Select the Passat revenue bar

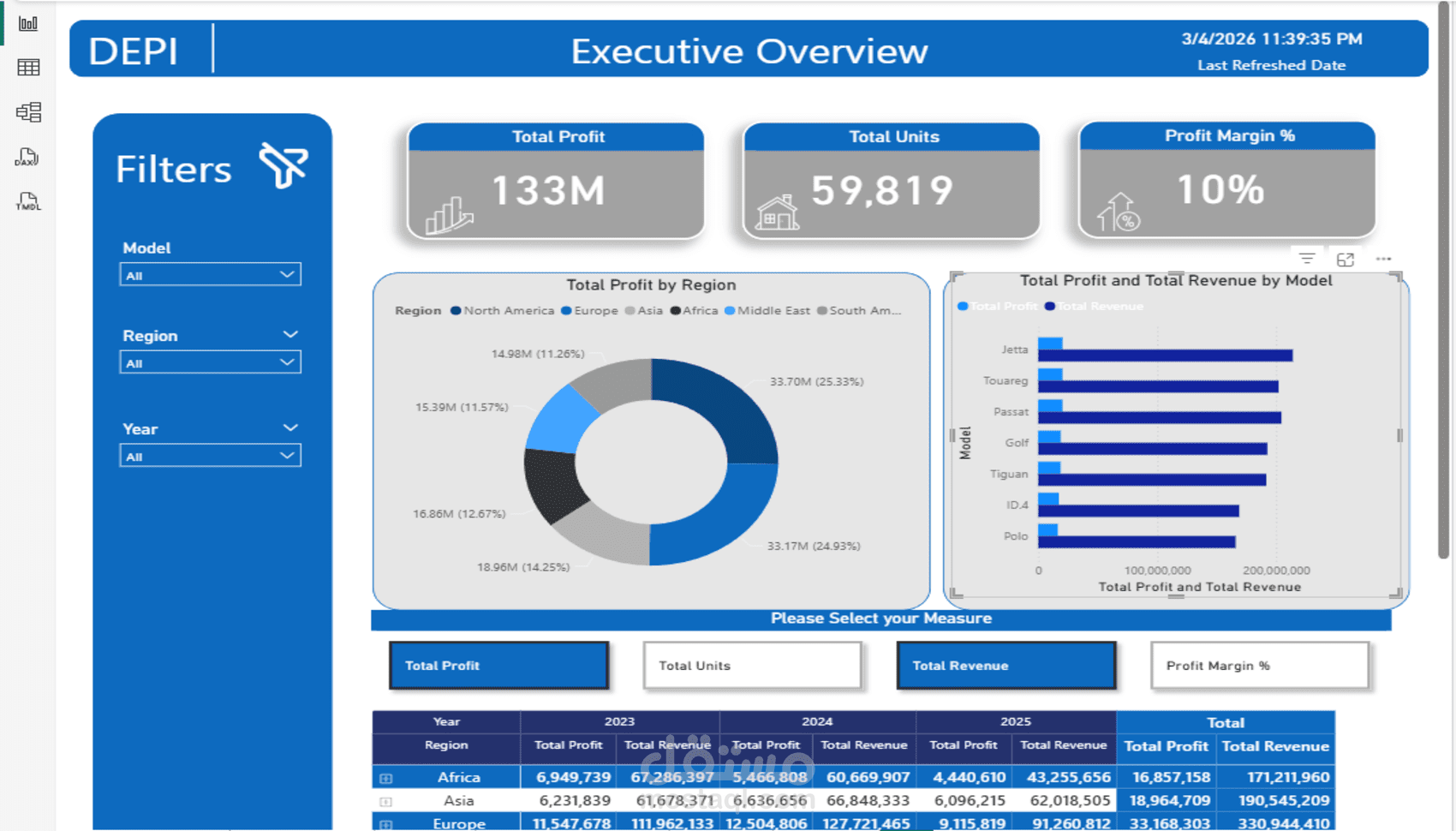point(1160,418)
